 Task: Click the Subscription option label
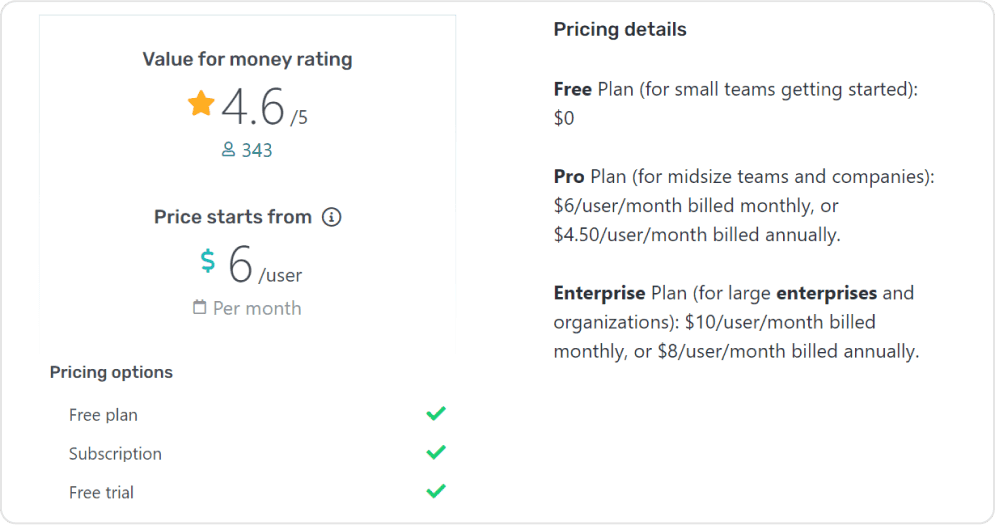pos(115,453)
